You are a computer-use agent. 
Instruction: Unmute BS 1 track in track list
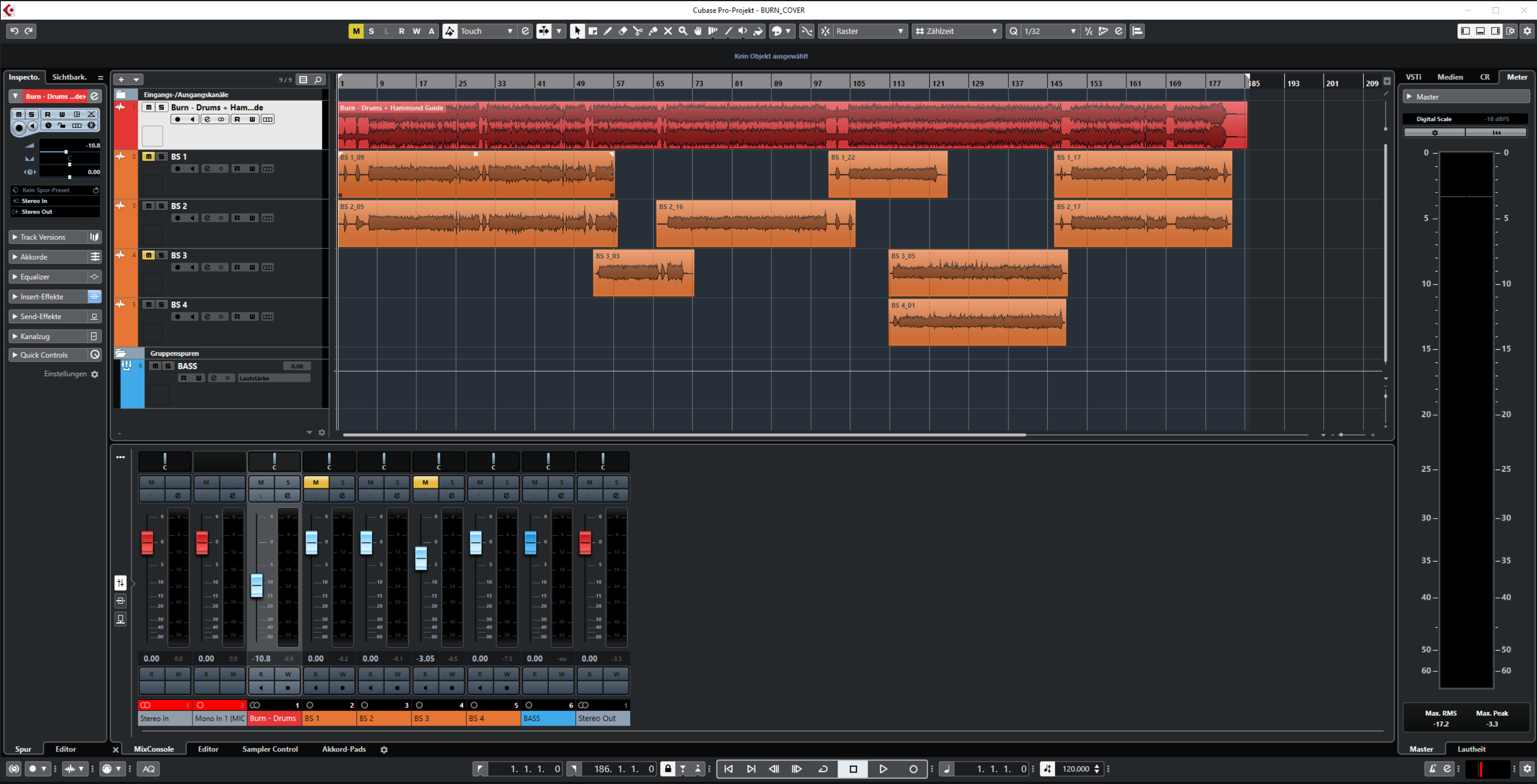pyautogui.click(x=148, y=156)
